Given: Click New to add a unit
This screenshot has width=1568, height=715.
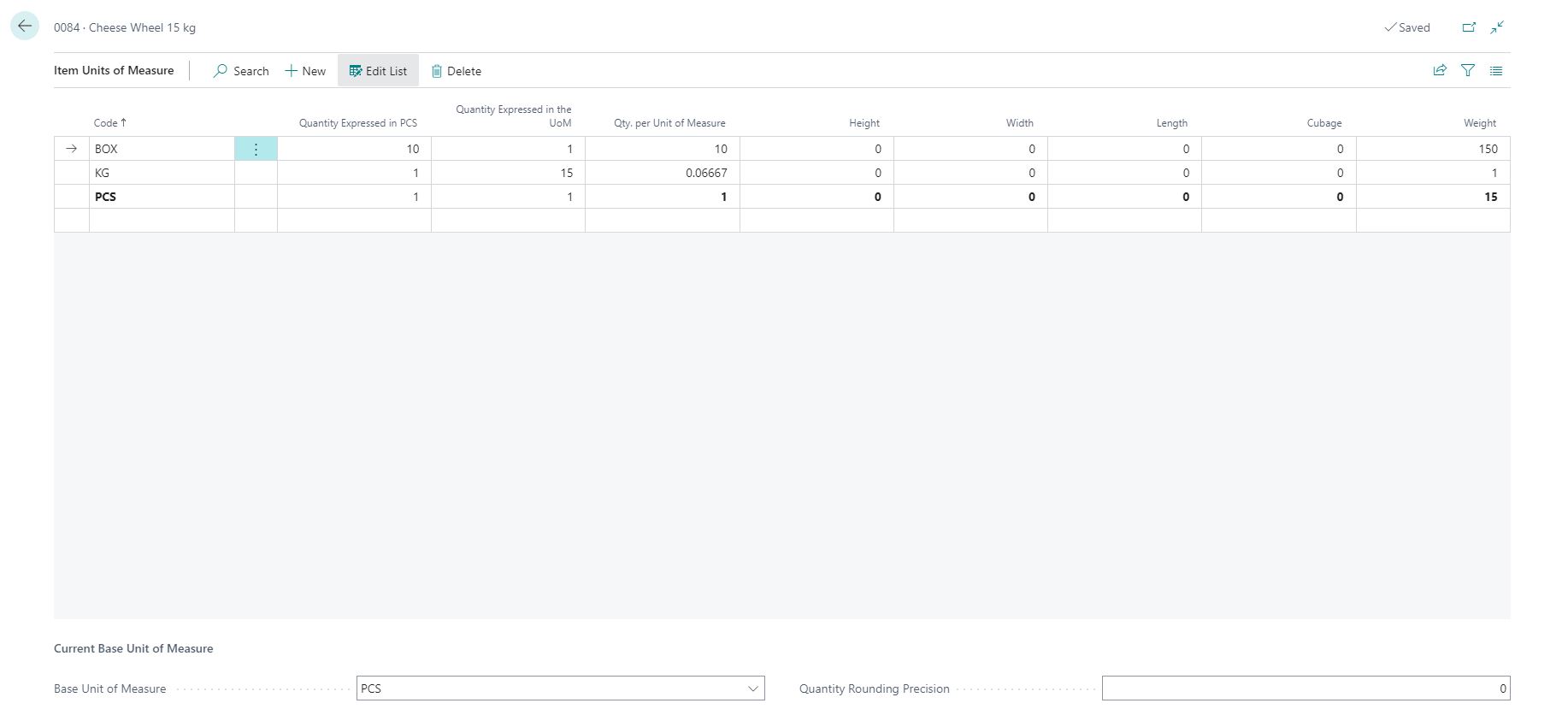Looking at the screenshot, I should point(305,71).
